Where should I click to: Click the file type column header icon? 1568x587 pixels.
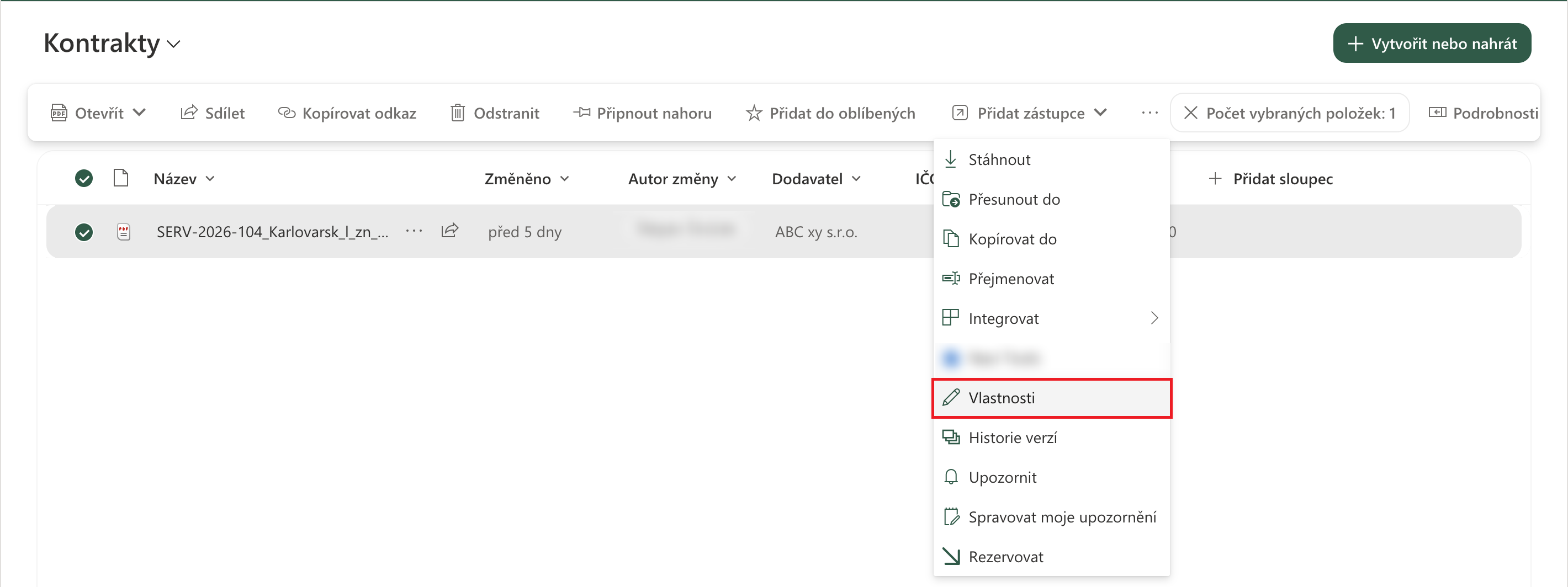click(121, 178)
